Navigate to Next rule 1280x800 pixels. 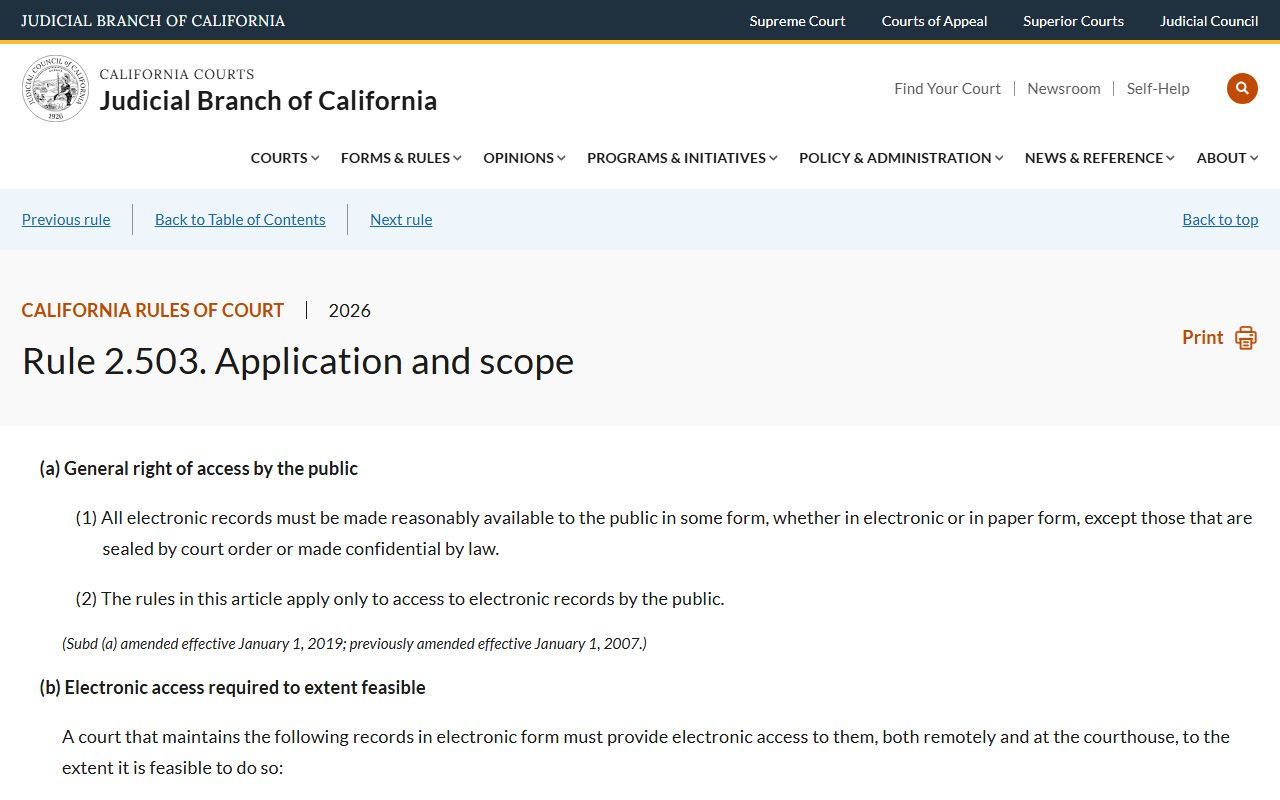coord(401,220)
